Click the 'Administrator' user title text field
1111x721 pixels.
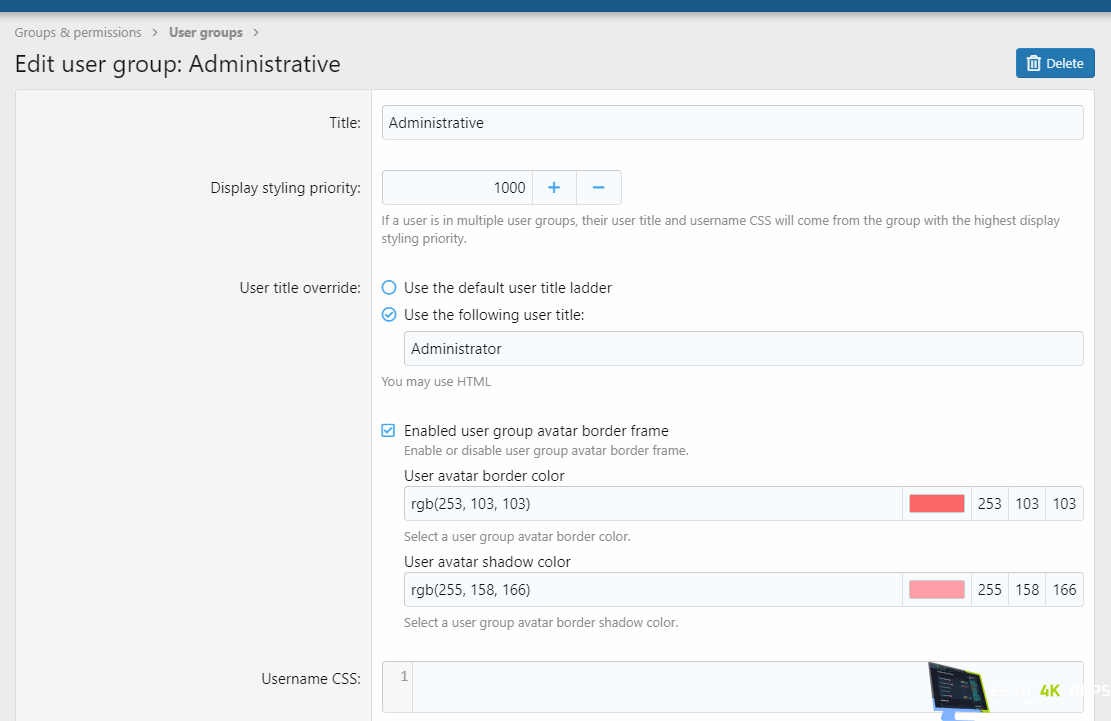[743, 349]
